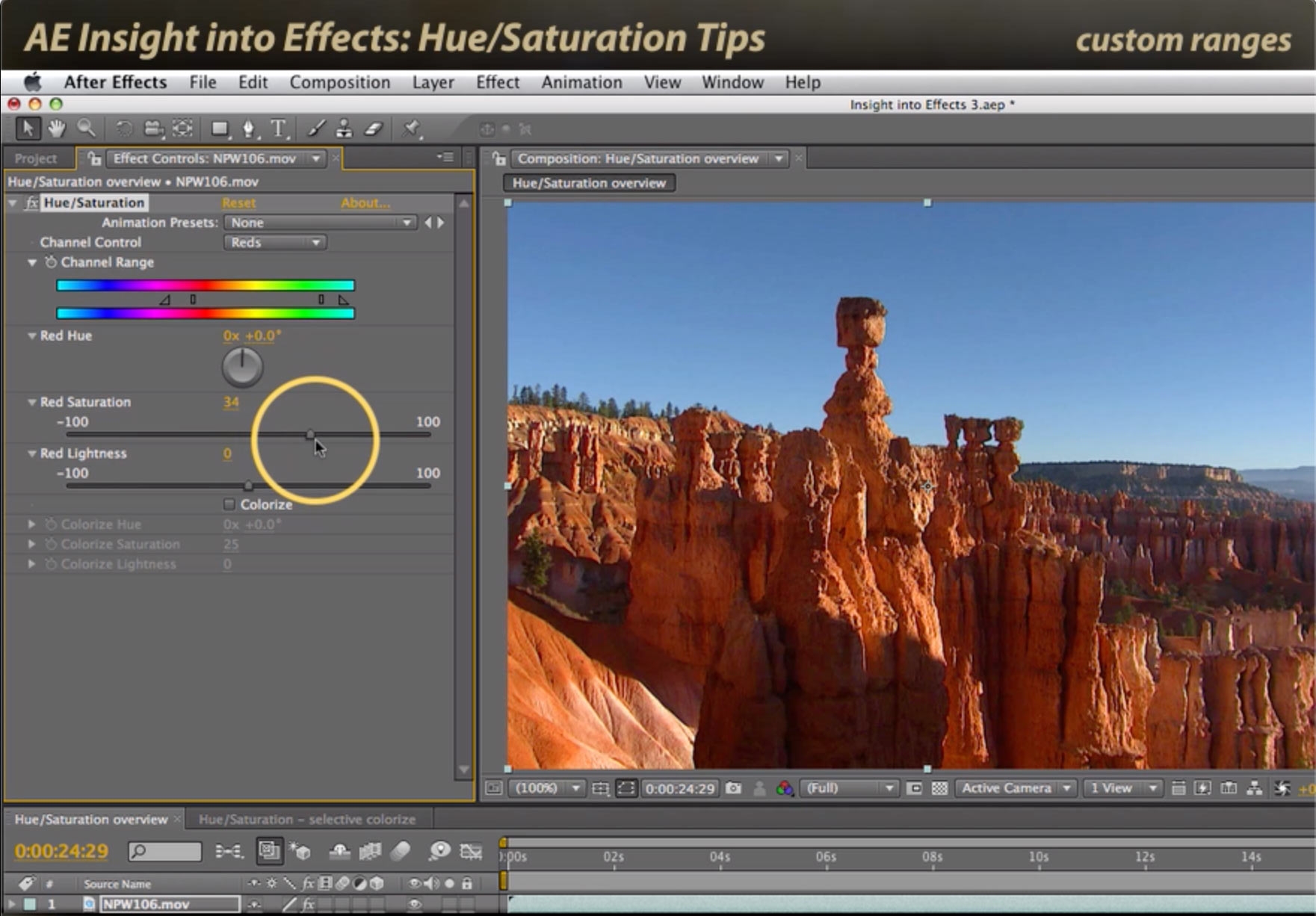Click the About link for Hue/Saturation
Screen dimensions: 1316x916
tap(365, 203)
